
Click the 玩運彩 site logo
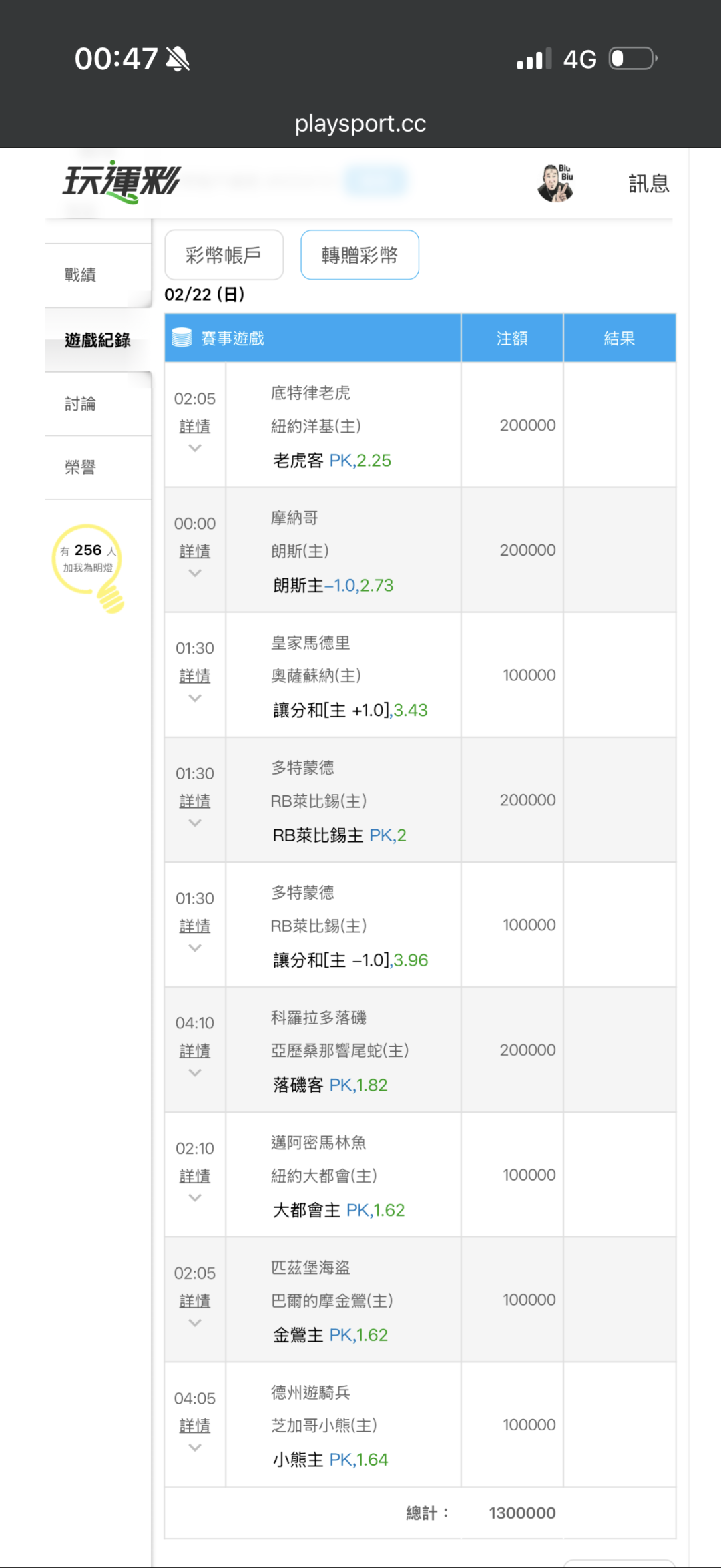pyautogui.click(x=121, y=182)
